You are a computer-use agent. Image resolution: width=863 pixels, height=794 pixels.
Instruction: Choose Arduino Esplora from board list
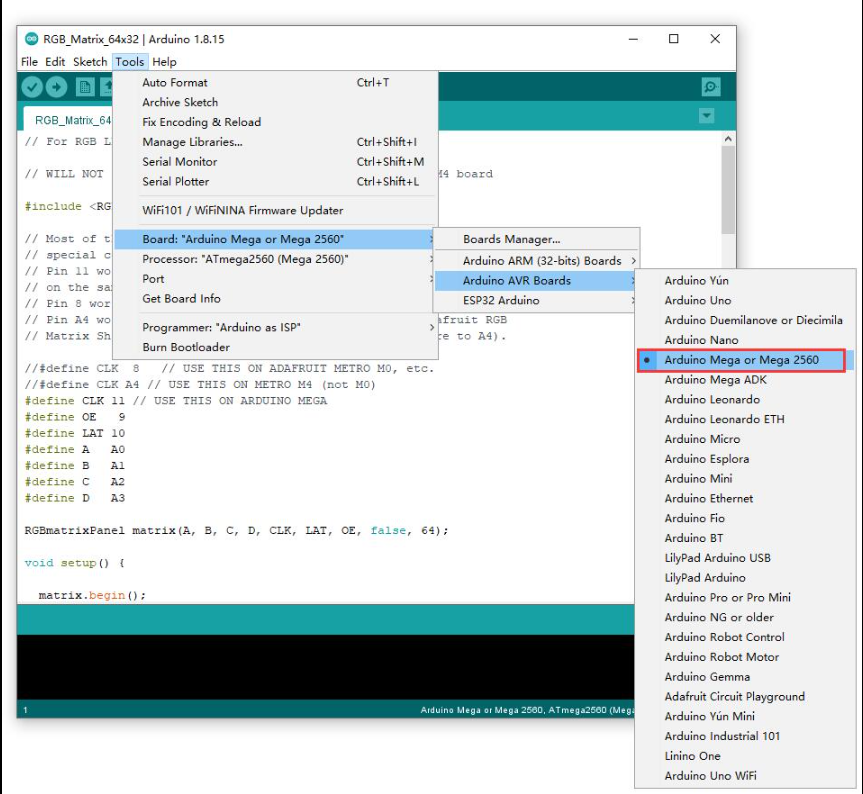pyautogui.click(x=745, y=459)
